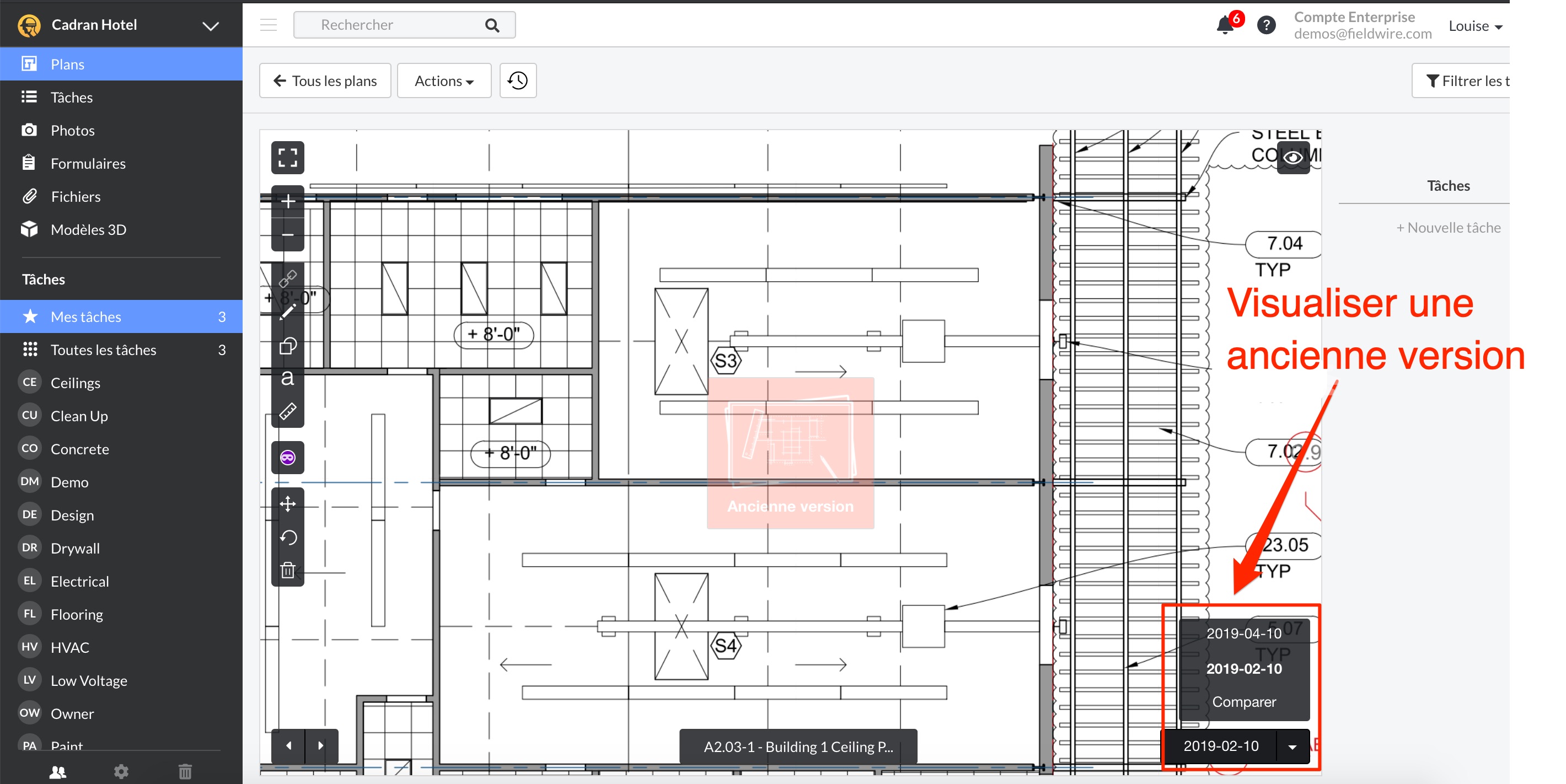Open the help question mark

pos(1266,25)
